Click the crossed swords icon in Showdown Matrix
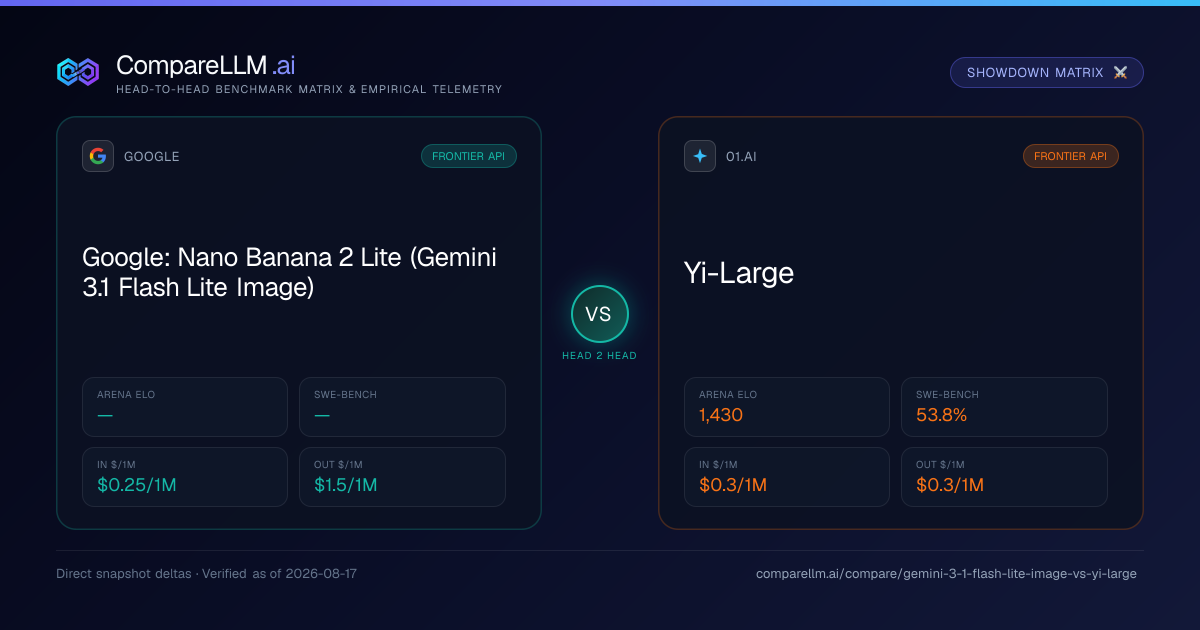Viewport: 1200px width, 630px height. pyautogui.click(x=1120, y=73)
